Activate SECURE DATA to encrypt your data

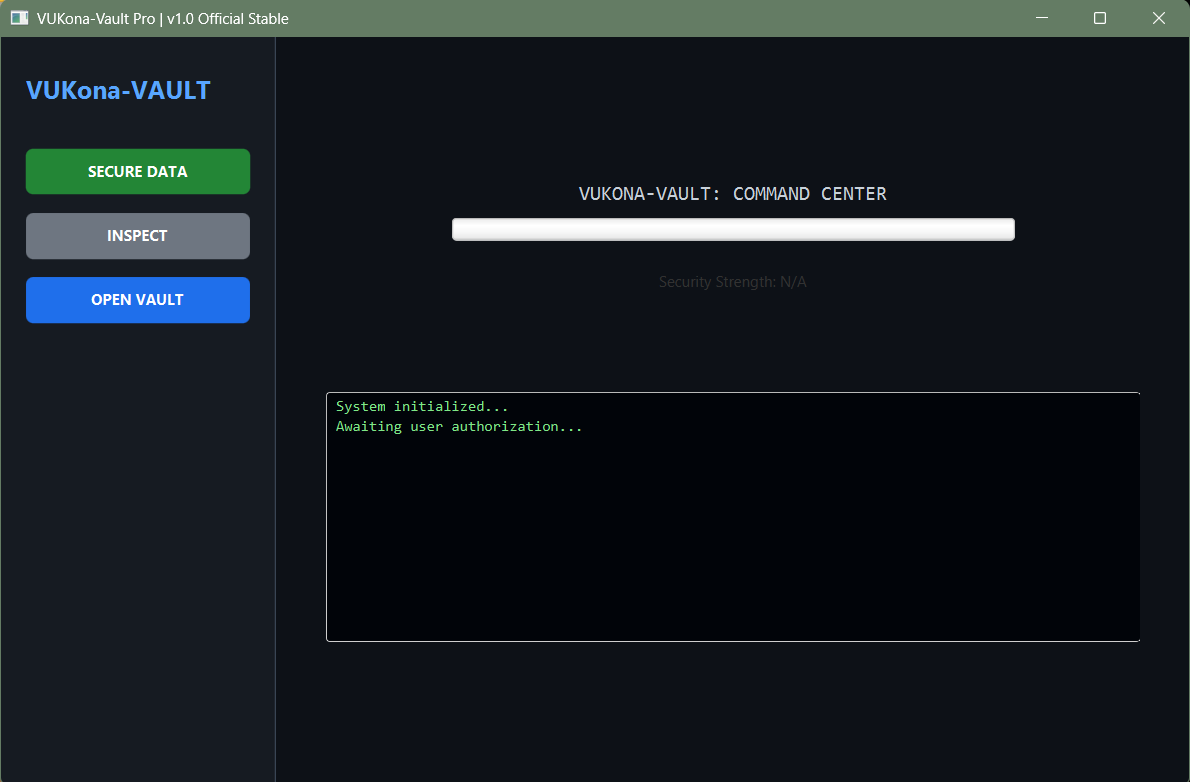tap(137, 171)
